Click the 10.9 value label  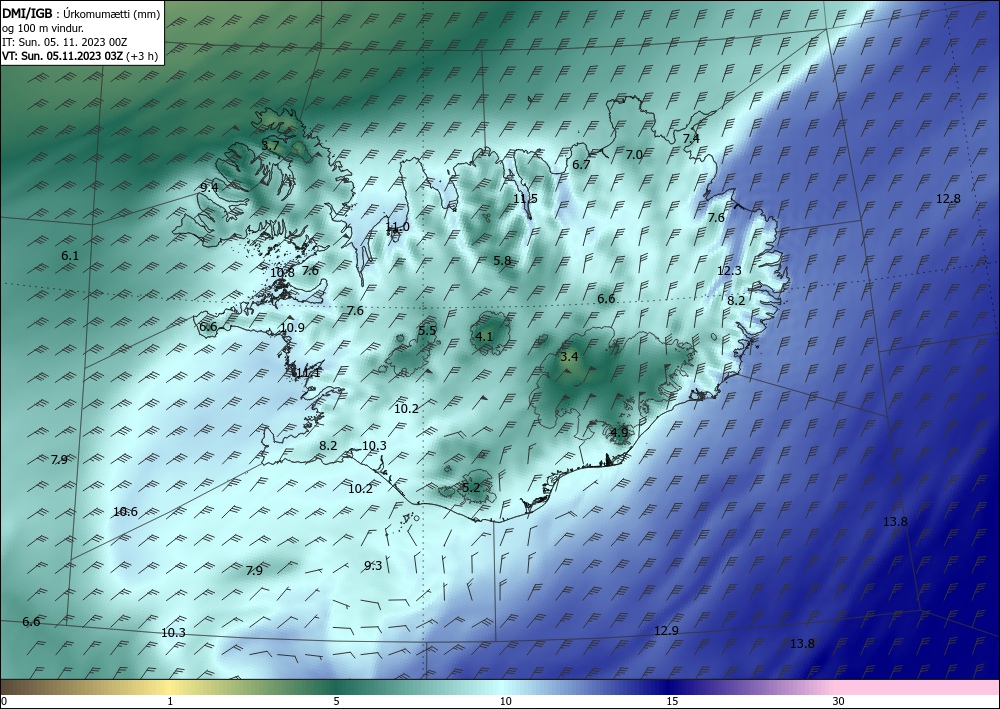(292, 328)
